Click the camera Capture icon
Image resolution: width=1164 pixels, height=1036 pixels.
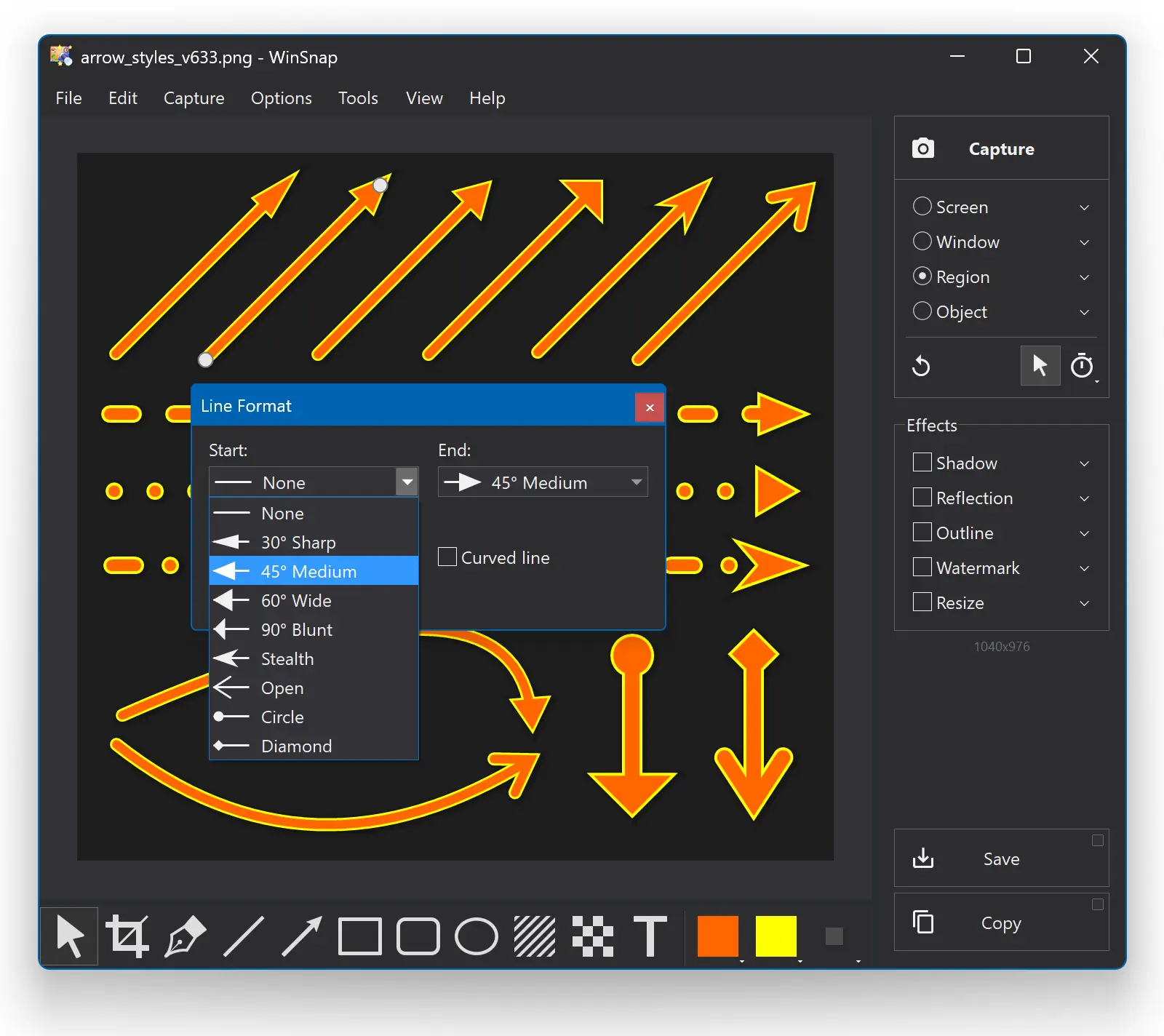(x=923, y=148)
